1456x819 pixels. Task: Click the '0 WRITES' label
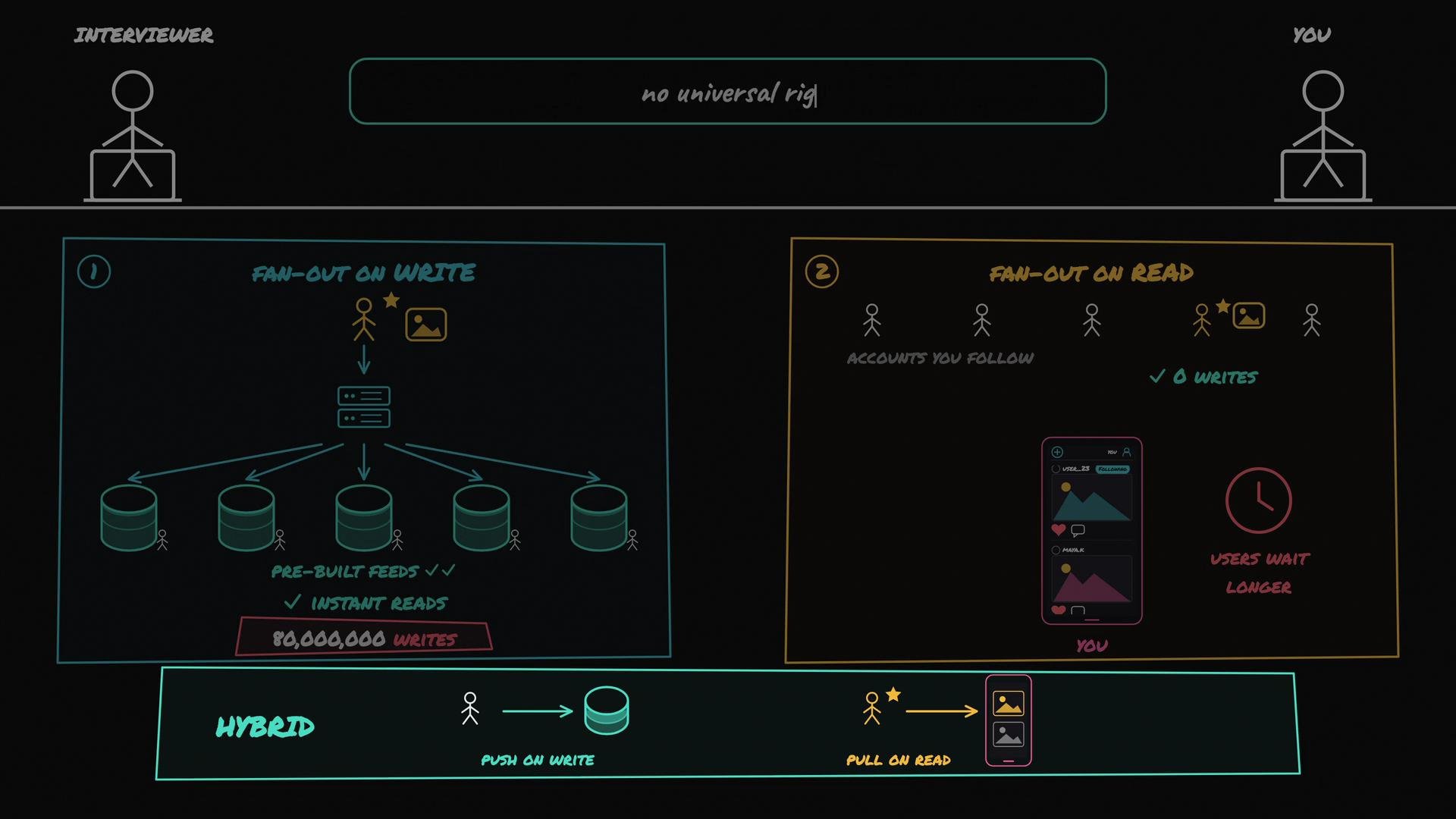[1215, 377]
